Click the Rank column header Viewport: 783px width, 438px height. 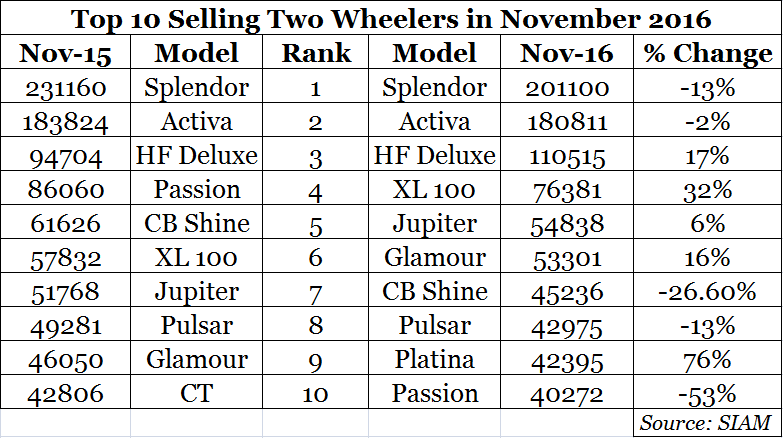click(x=315, y=53)
